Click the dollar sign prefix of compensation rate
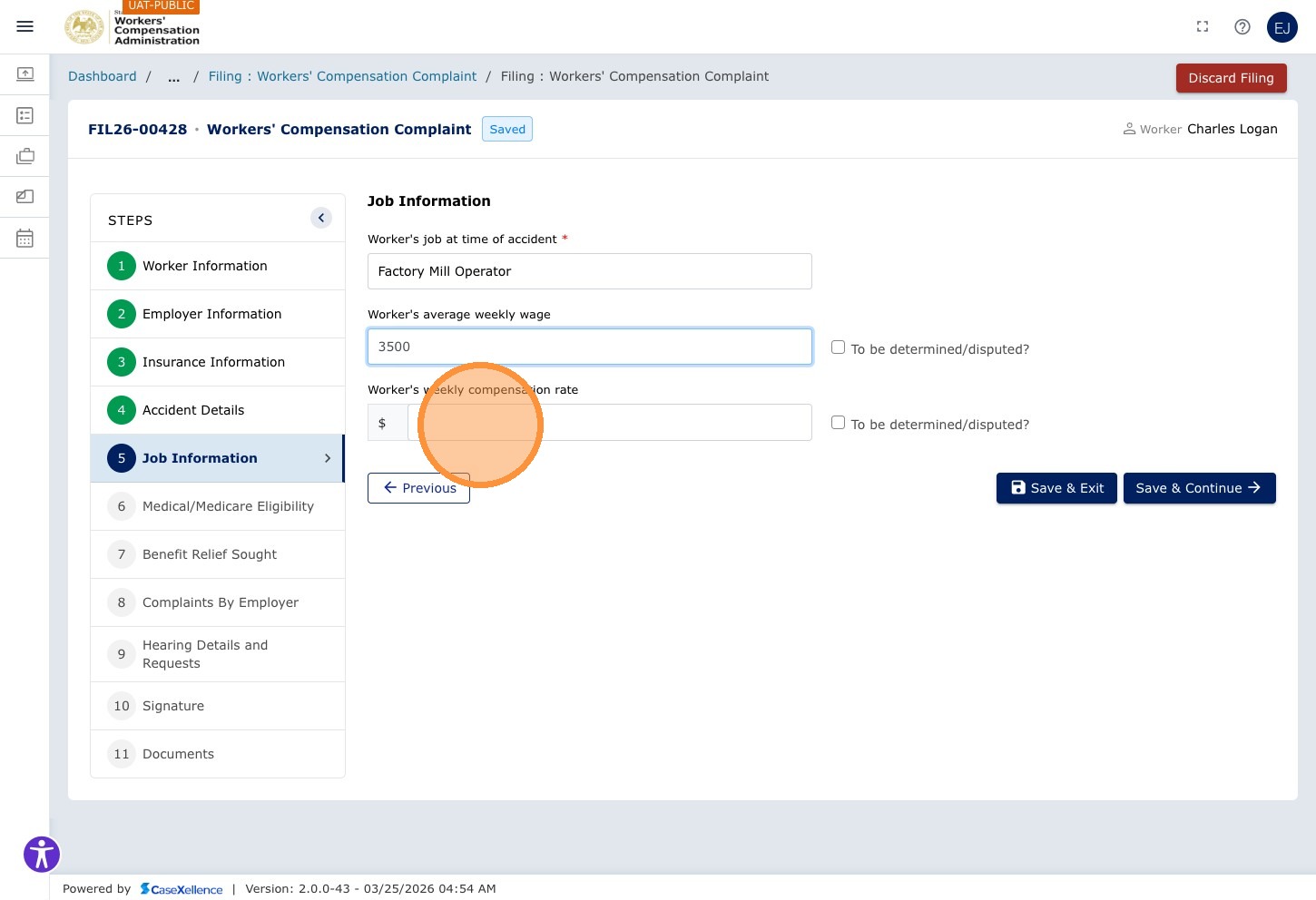The image size is (1316, 900). pyautogui.click(x=388, y=423)
